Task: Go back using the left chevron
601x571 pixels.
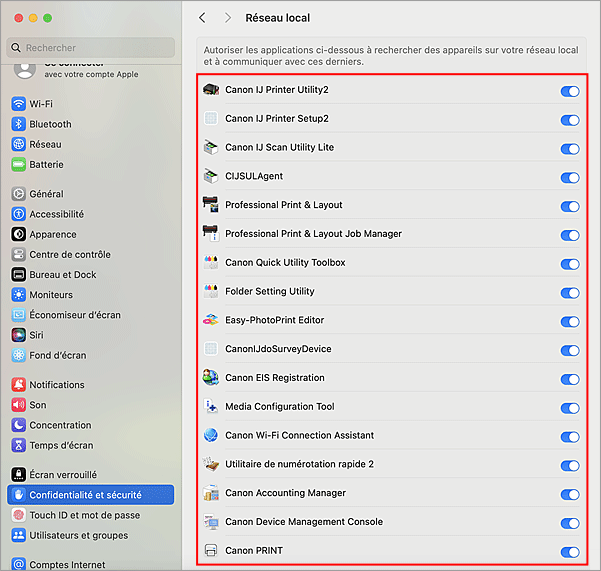Action: click(203, 18)
